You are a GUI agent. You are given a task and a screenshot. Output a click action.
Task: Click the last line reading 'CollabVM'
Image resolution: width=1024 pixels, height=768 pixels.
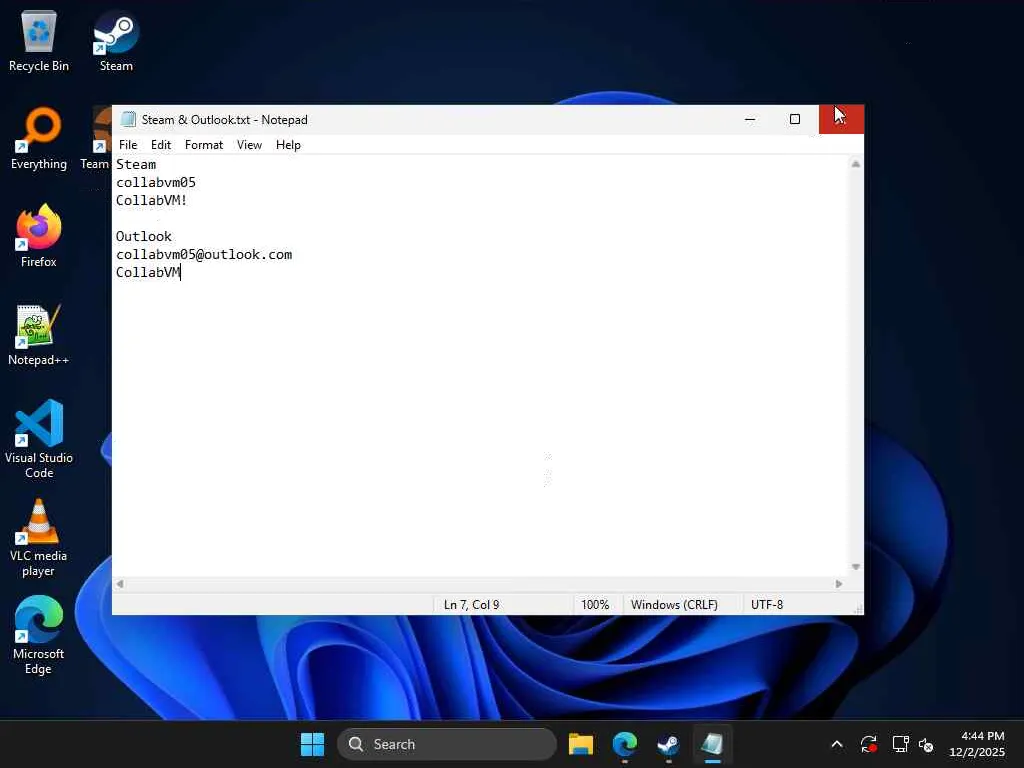[148, 272]
